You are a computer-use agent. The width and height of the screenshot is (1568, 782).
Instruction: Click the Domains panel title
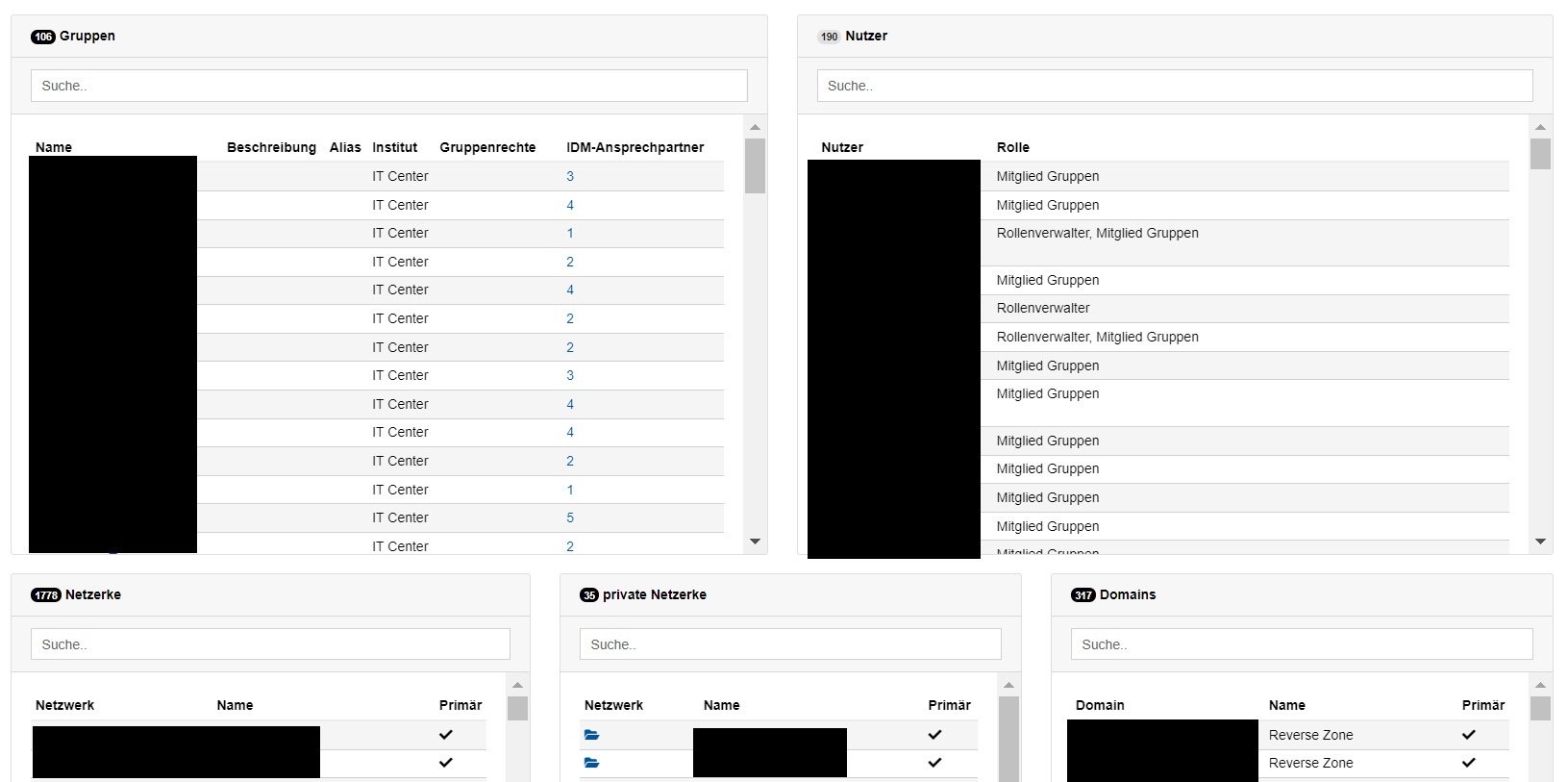pos(1128,595)
